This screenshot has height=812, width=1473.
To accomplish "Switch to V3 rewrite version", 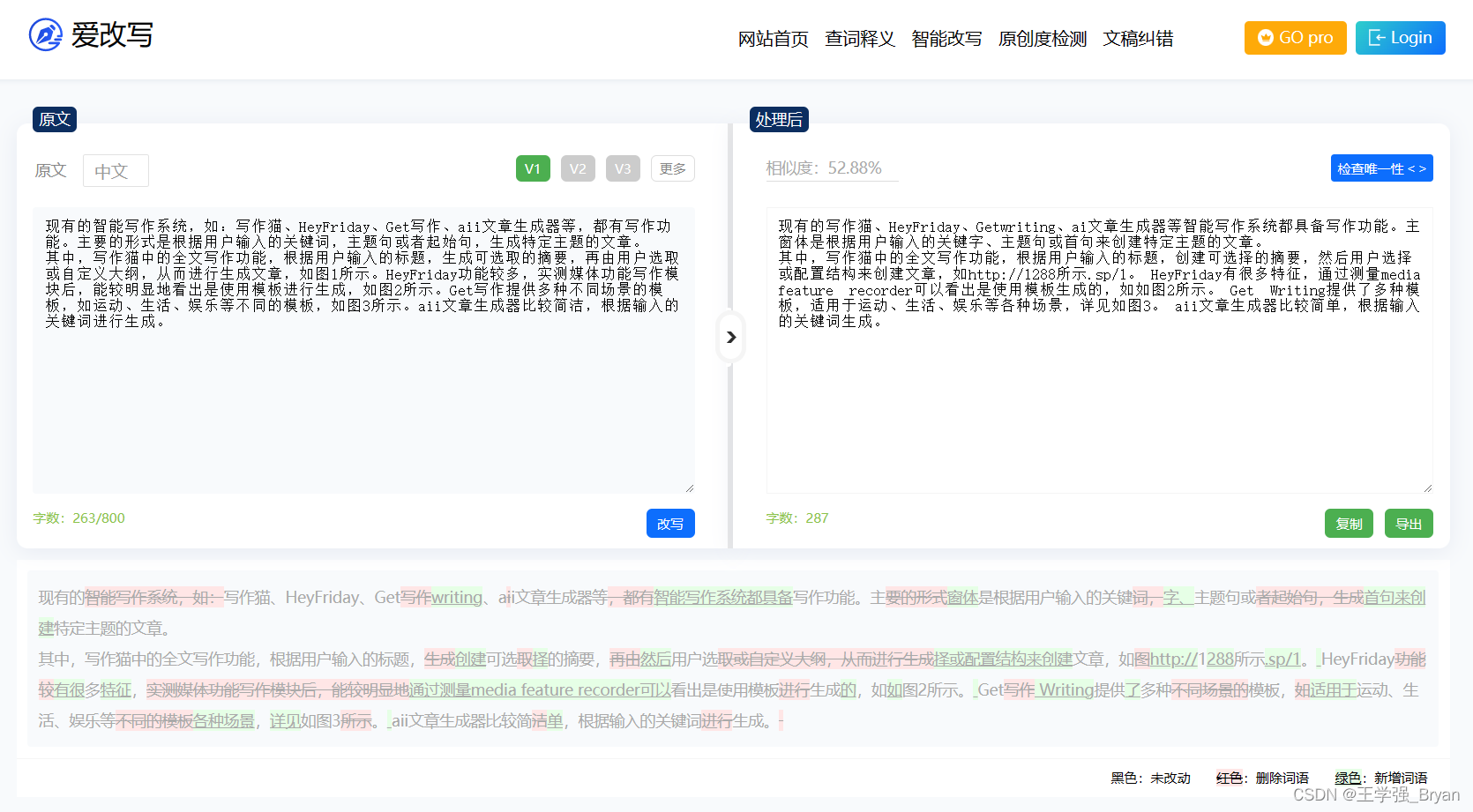I will [x=623, y=168].
